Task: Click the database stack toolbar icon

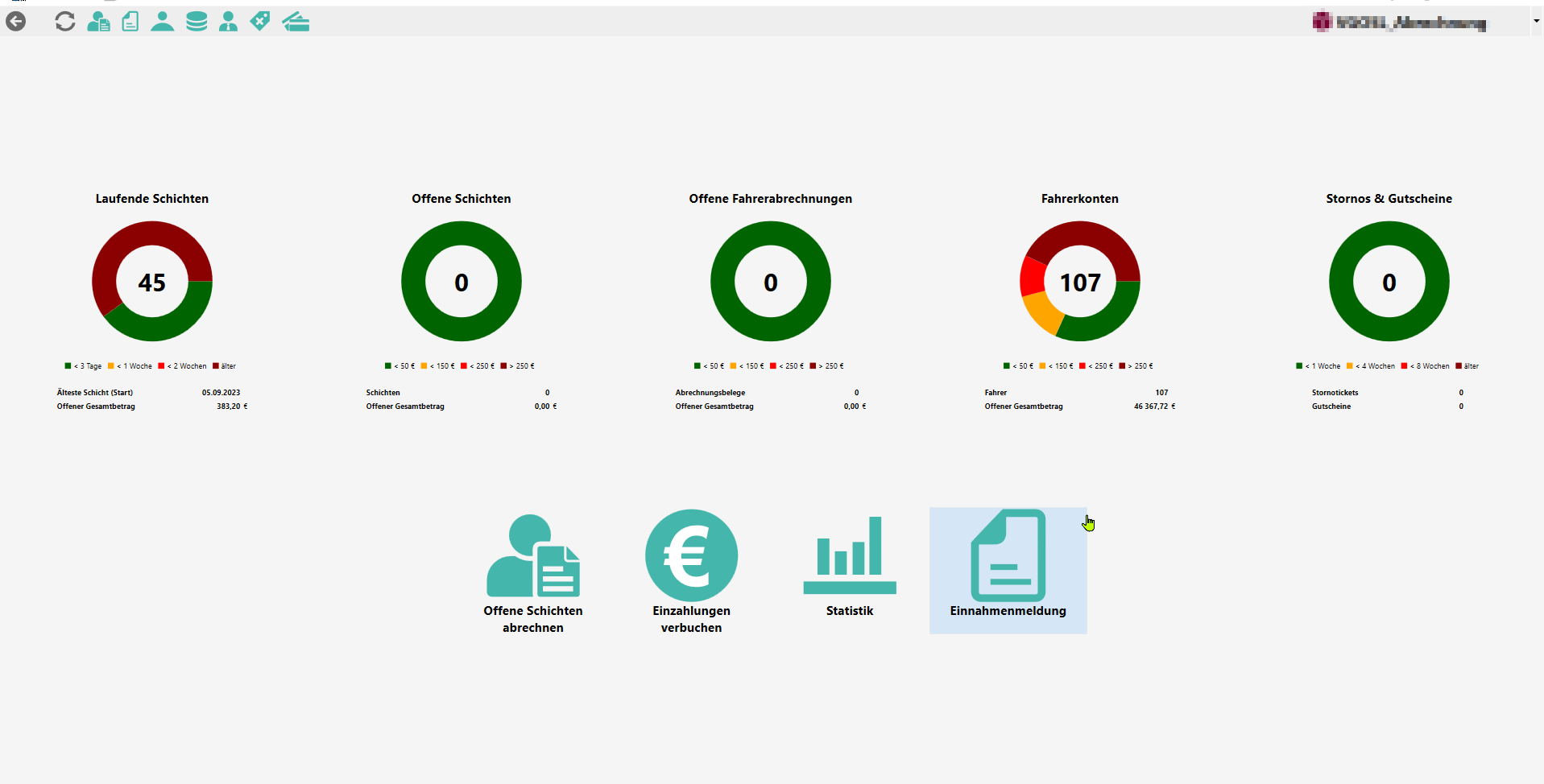Action: click(197, 22)
